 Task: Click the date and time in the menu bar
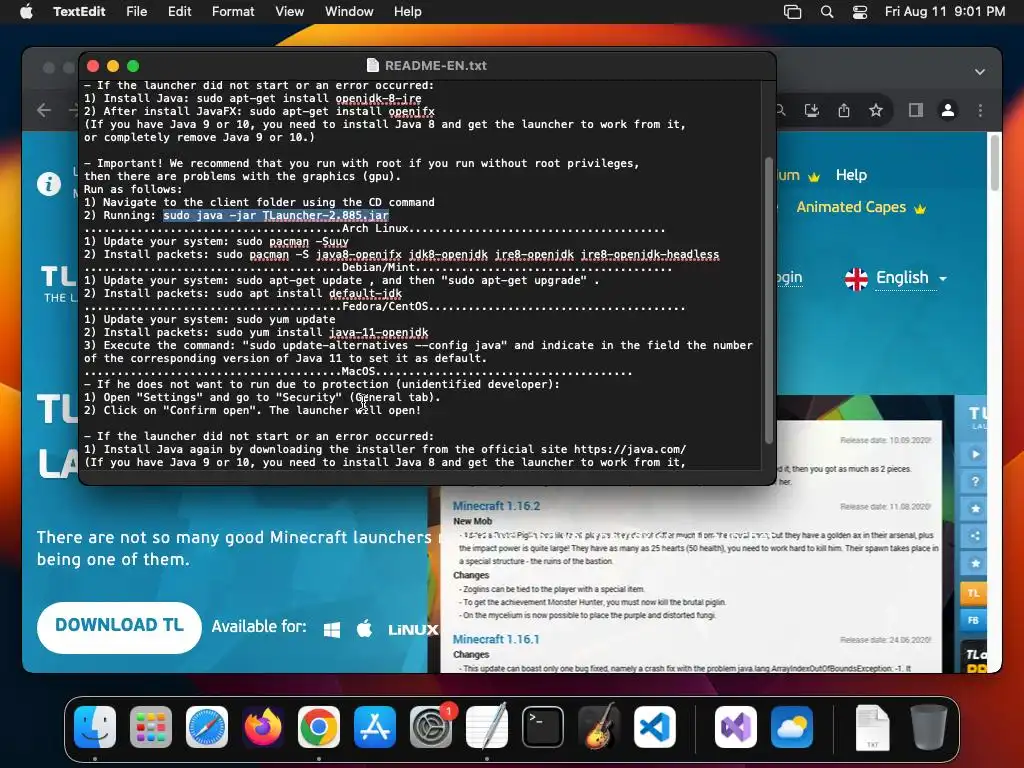pyautogui.click(x=945, y=12)
